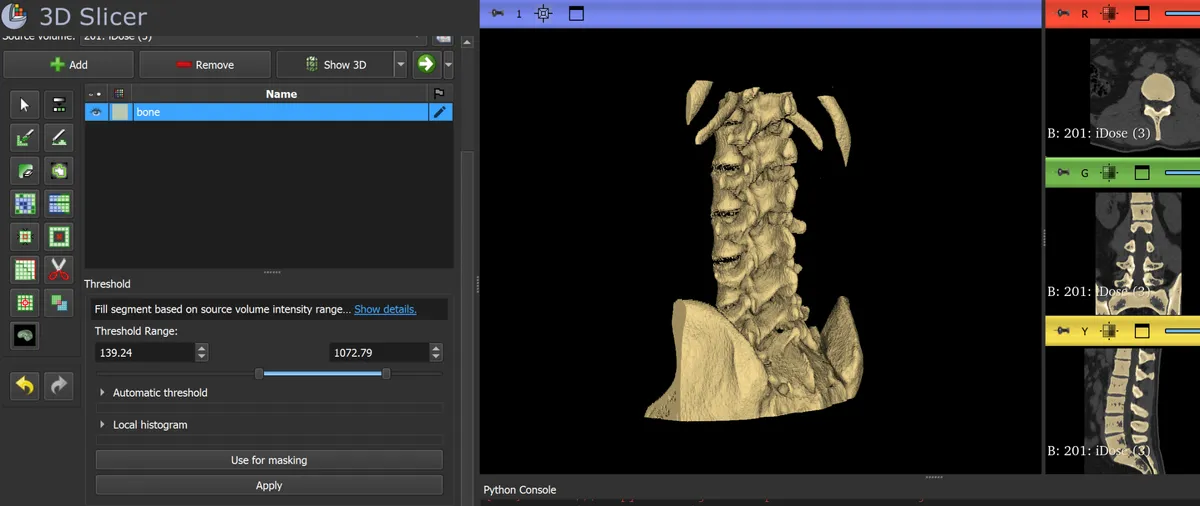Maximize the Green slice view
1200x506 pixels.
1142,173
